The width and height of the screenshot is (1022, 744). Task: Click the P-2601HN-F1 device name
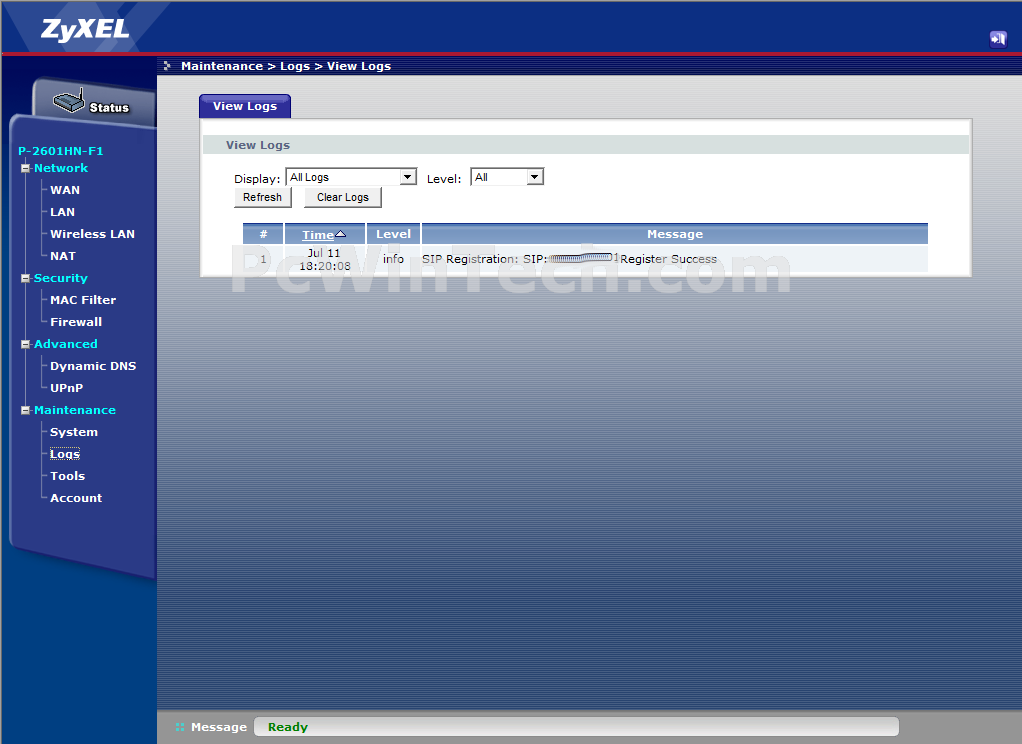coord(61,151)
